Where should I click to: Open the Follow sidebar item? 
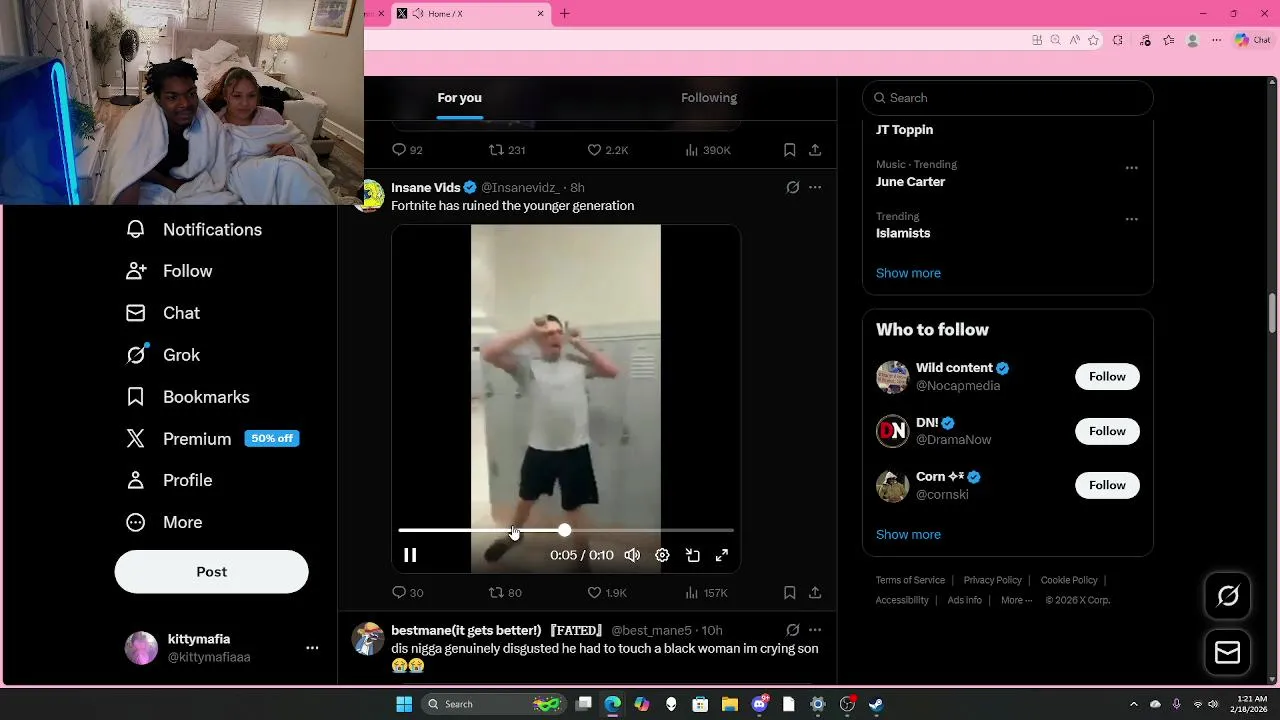click(169, 271)
